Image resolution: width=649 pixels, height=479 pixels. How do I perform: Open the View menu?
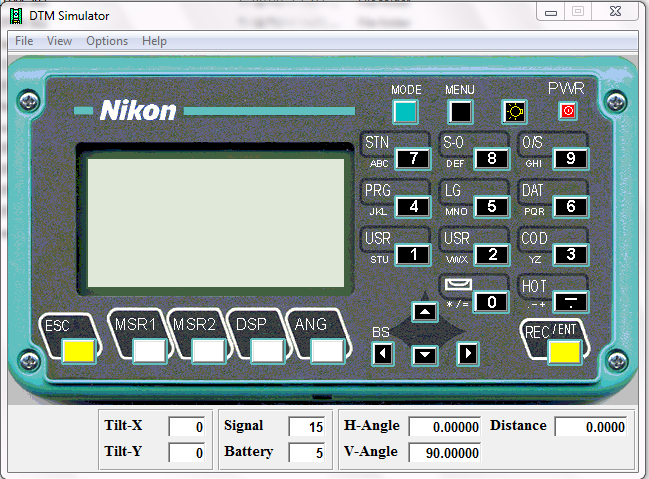coord(59,41)
